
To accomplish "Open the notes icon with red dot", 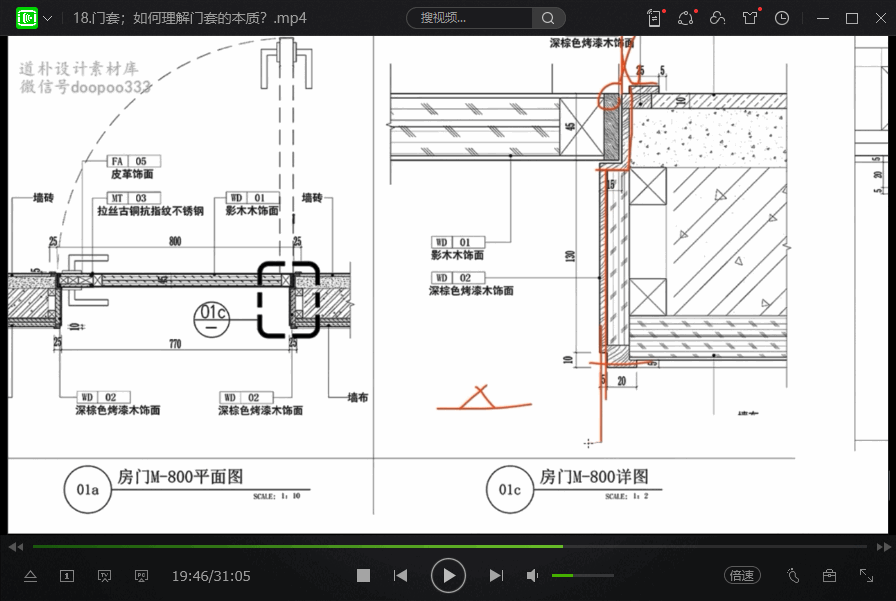I will tap(655, 18).
